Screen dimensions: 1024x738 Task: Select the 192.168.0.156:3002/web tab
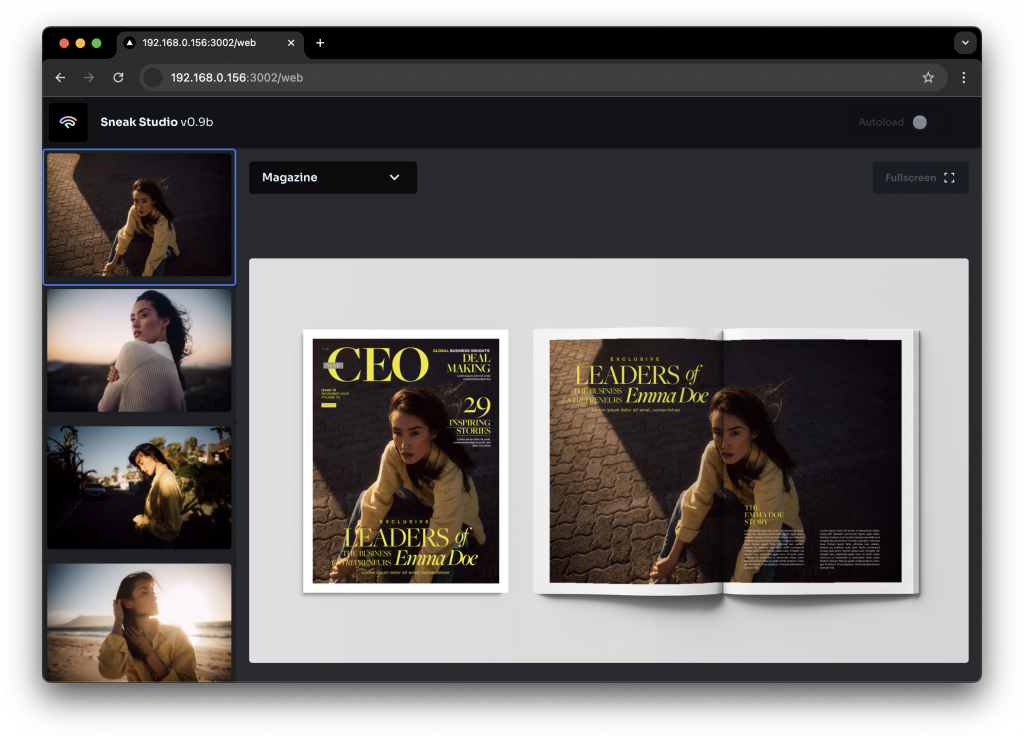200,43
